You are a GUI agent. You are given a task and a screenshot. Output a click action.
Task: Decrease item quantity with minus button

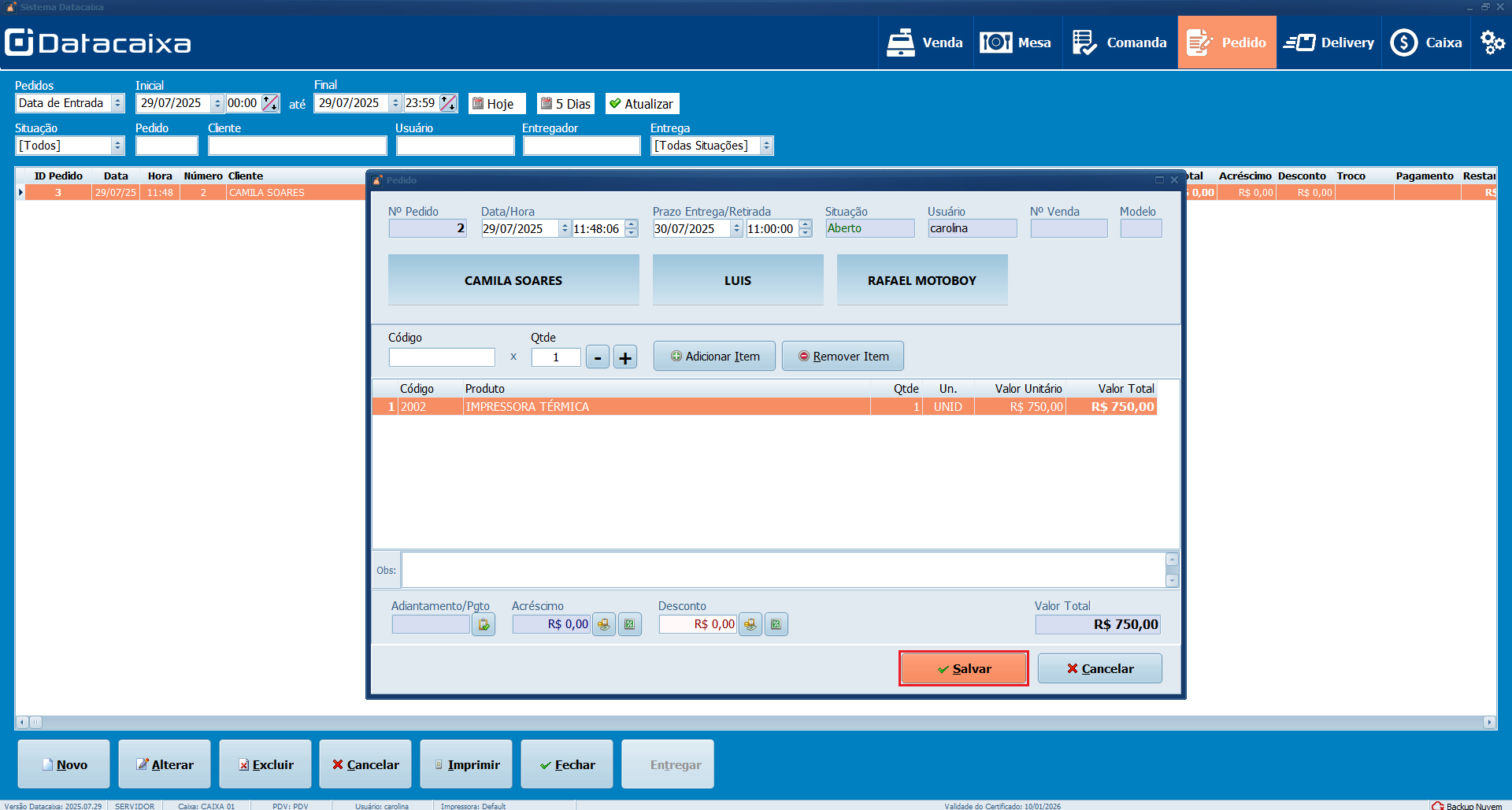(x=598, y=357)
